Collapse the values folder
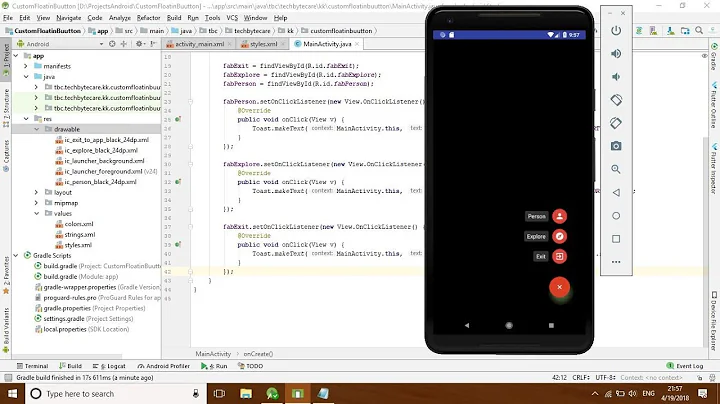The height and width of the screenshot is (404, 720). point(36,213)
